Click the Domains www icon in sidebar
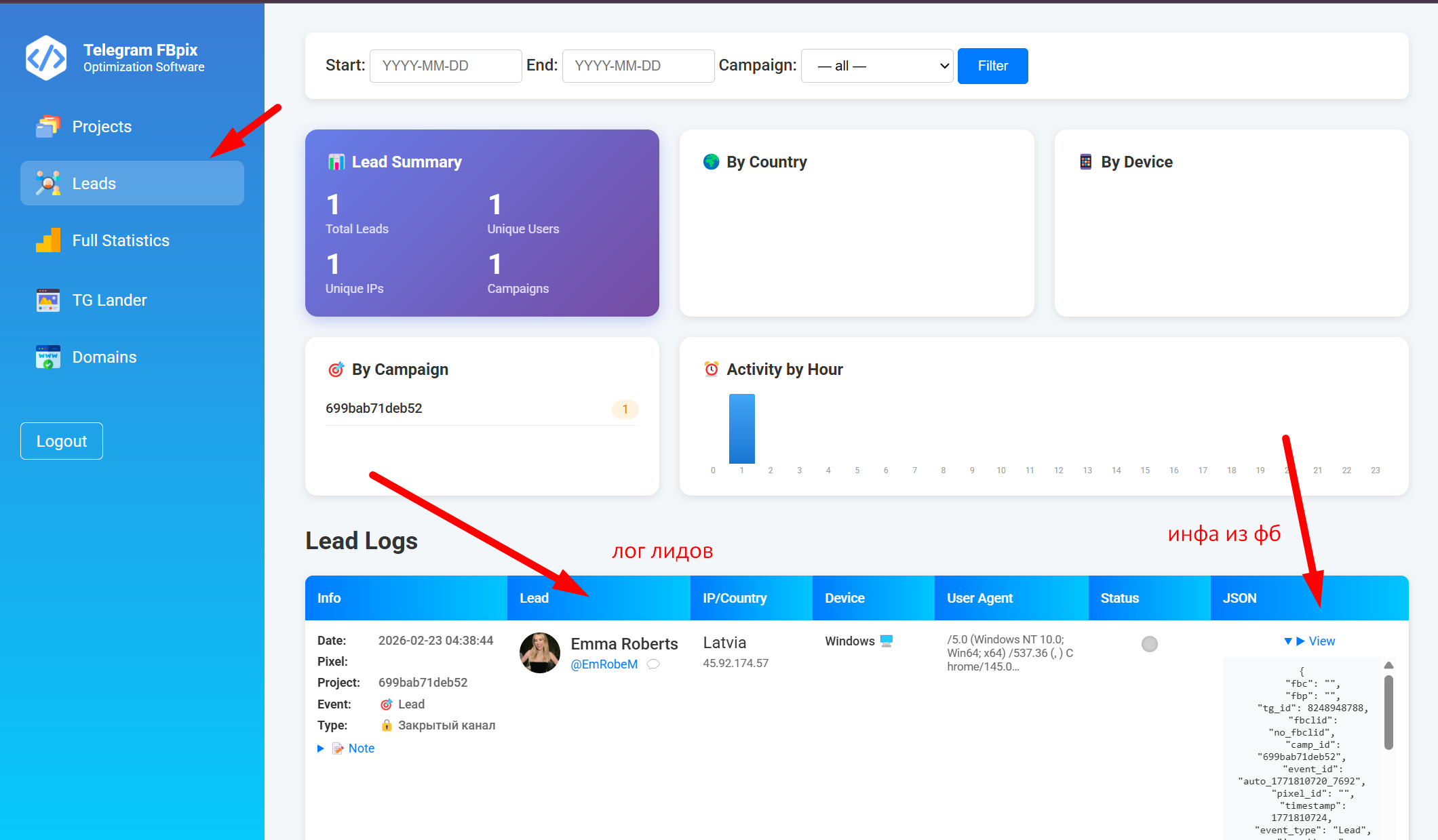1438x840 pixels. [x=48, y=357]
